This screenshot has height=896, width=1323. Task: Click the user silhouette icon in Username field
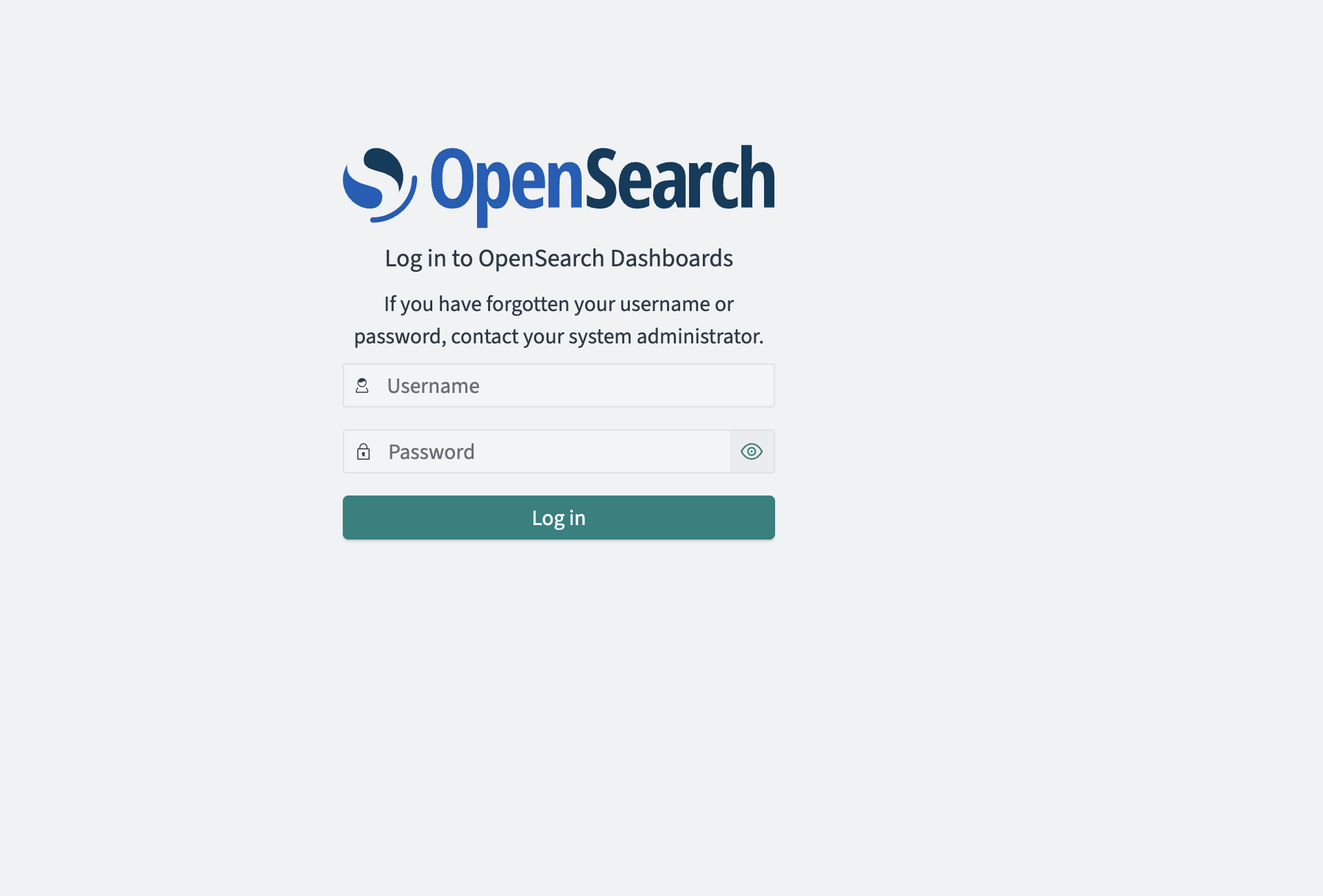pos(362,385)
